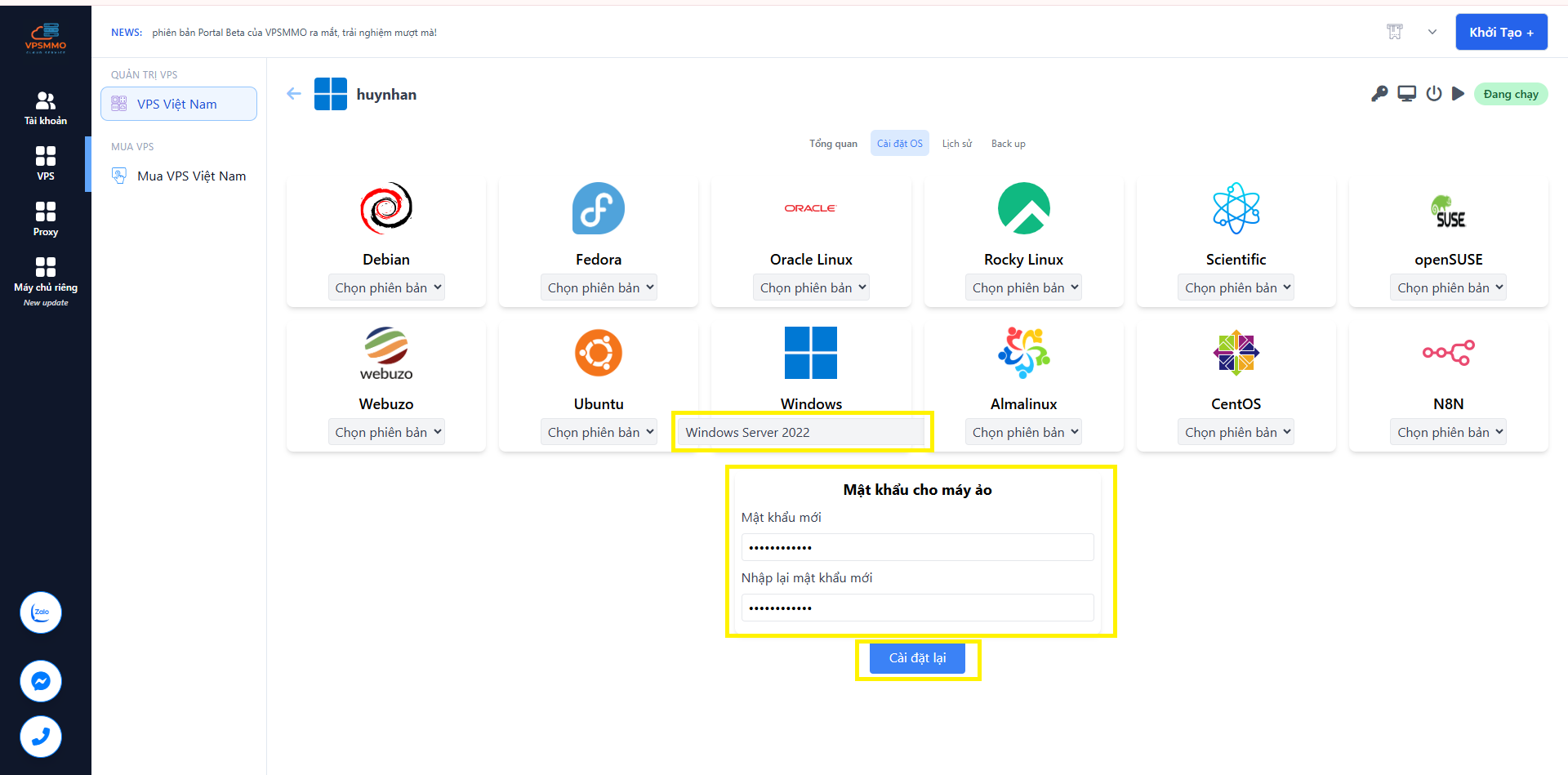Click the back arrow next to huynhan

294,94
